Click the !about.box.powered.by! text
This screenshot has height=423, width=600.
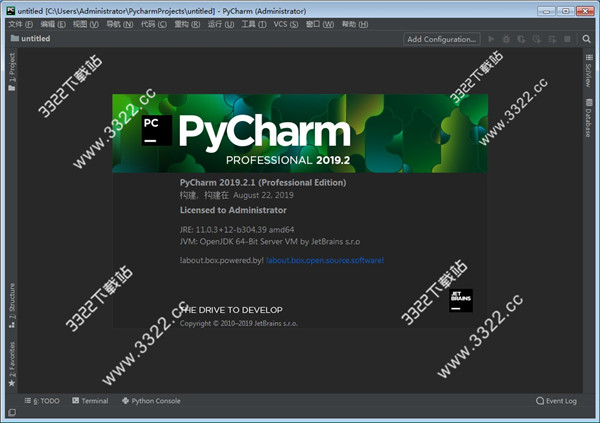(222, 260)
